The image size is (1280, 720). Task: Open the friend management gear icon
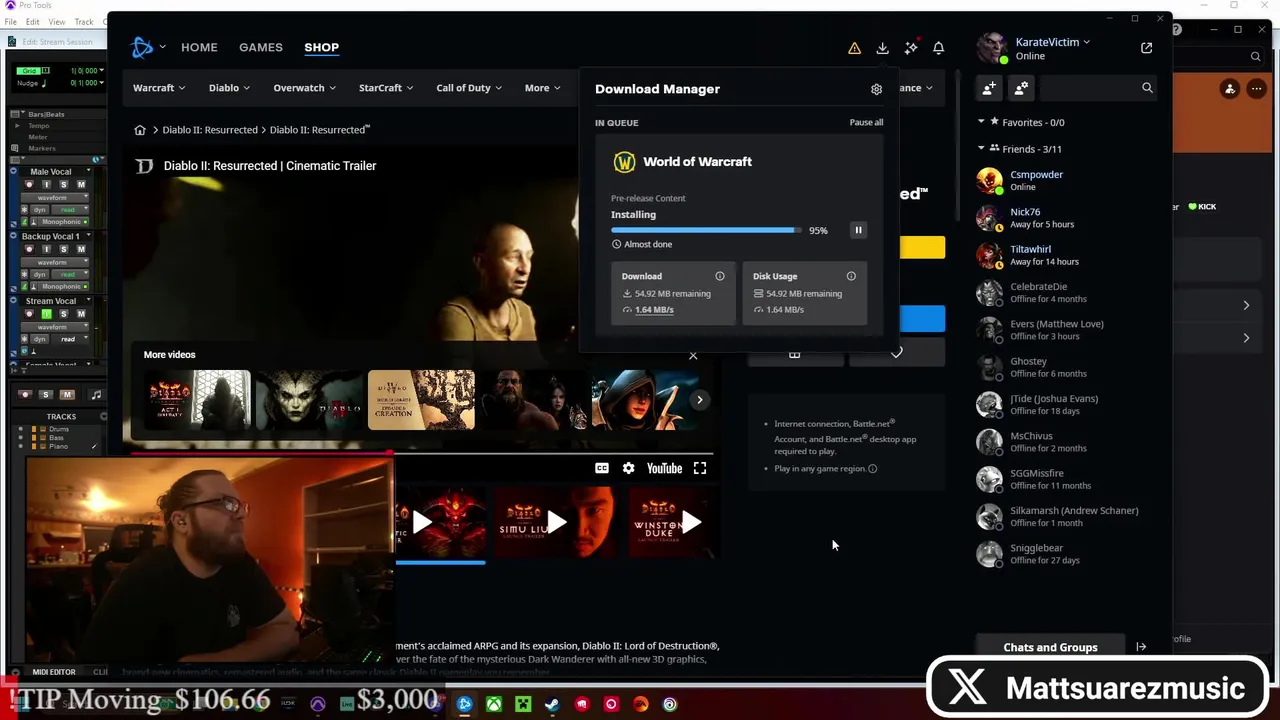[x=1021, y=88]
